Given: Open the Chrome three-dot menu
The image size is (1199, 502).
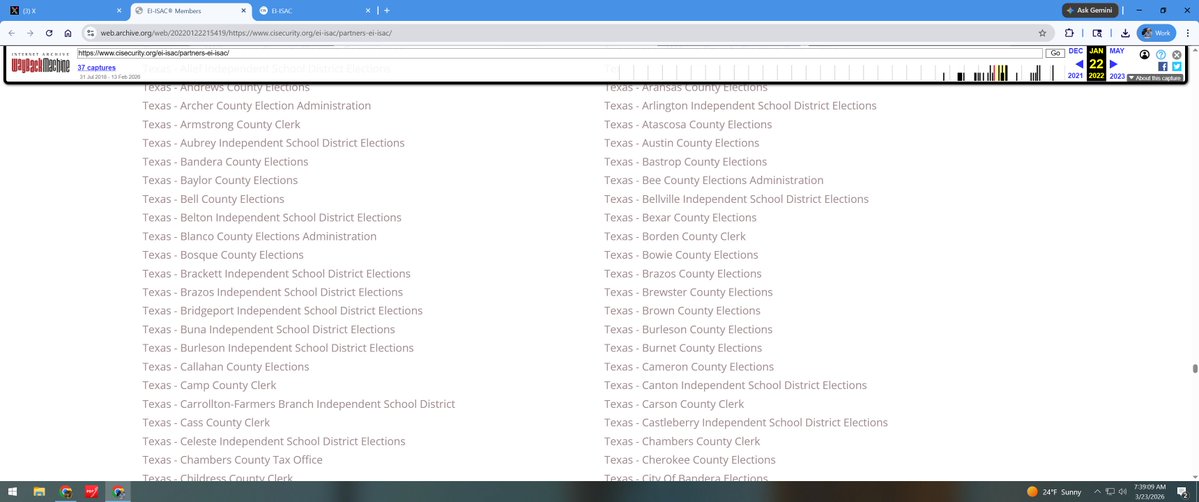Looking at the screenshot, I should coord(1186,32).
